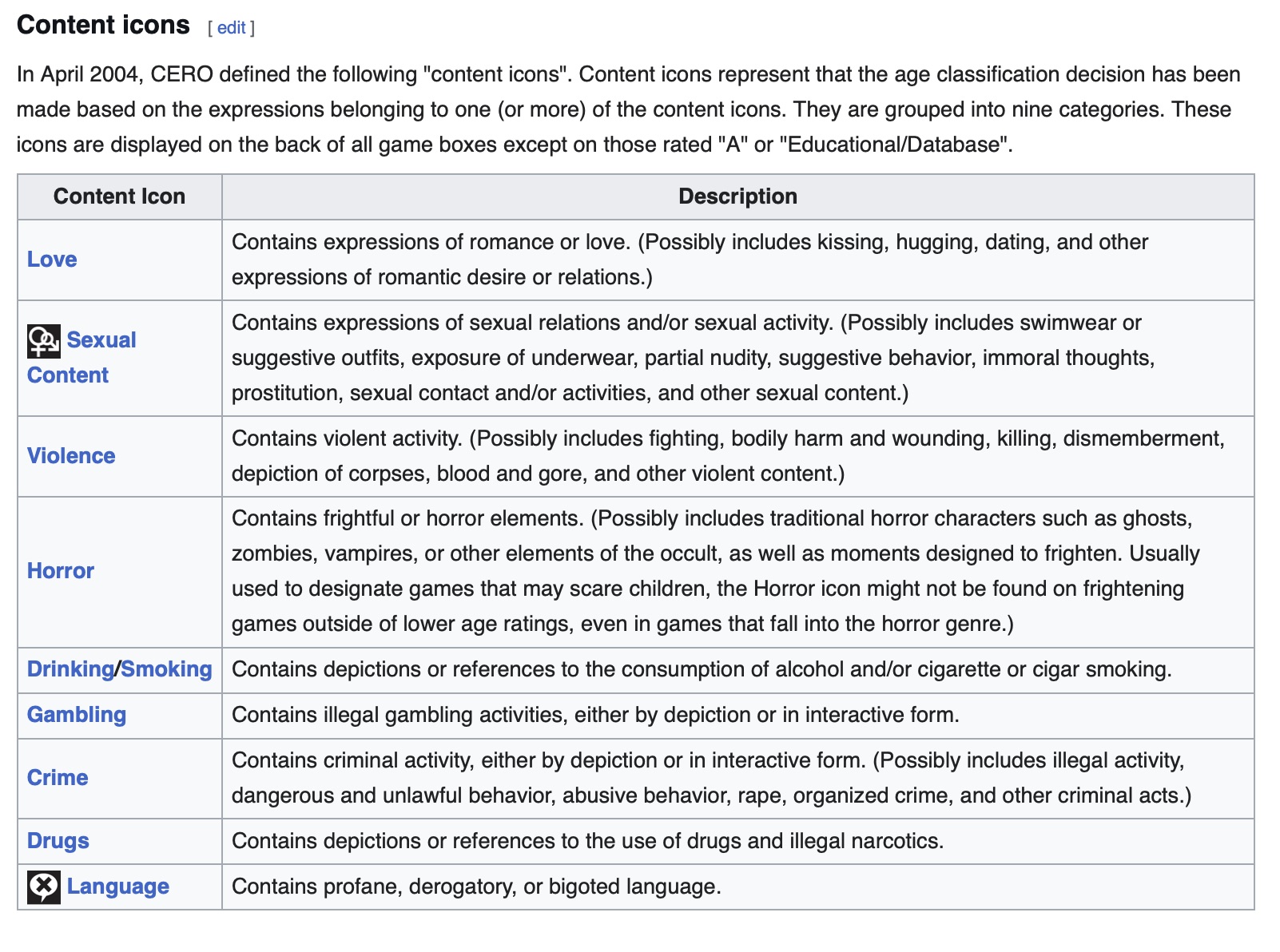Screen dimensions: 1280x952
Task: Click the edit link beside Content icons
Action: (x=232, y=28)
